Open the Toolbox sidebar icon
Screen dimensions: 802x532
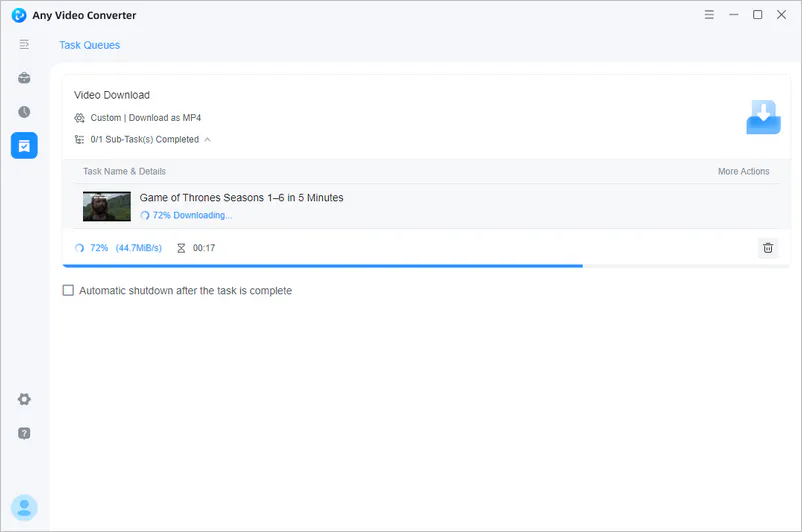point(24,78)
